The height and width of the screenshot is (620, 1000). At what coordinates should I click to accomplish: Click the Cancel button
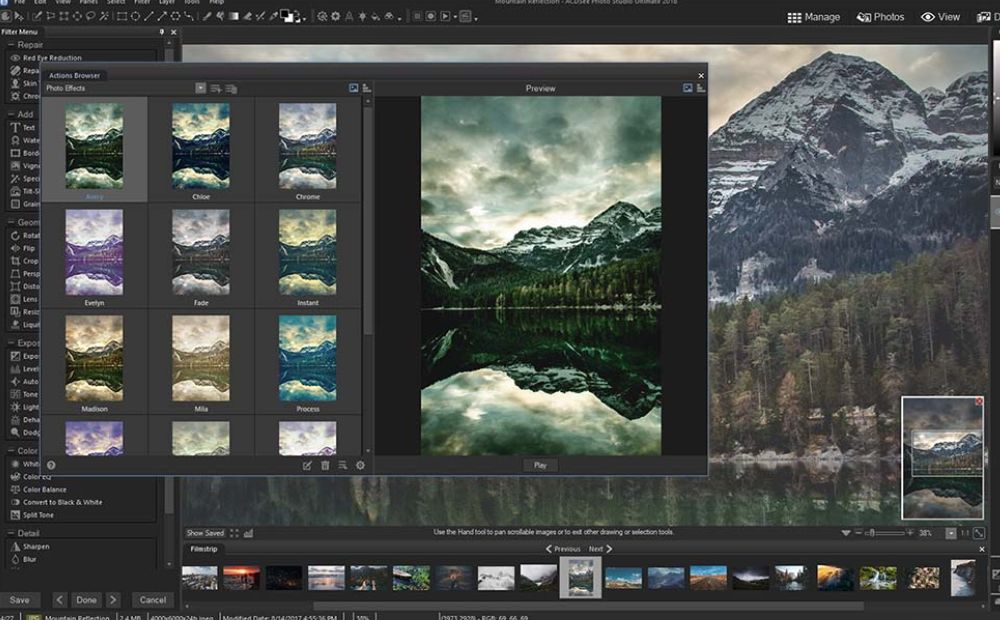tap(153, 600)
